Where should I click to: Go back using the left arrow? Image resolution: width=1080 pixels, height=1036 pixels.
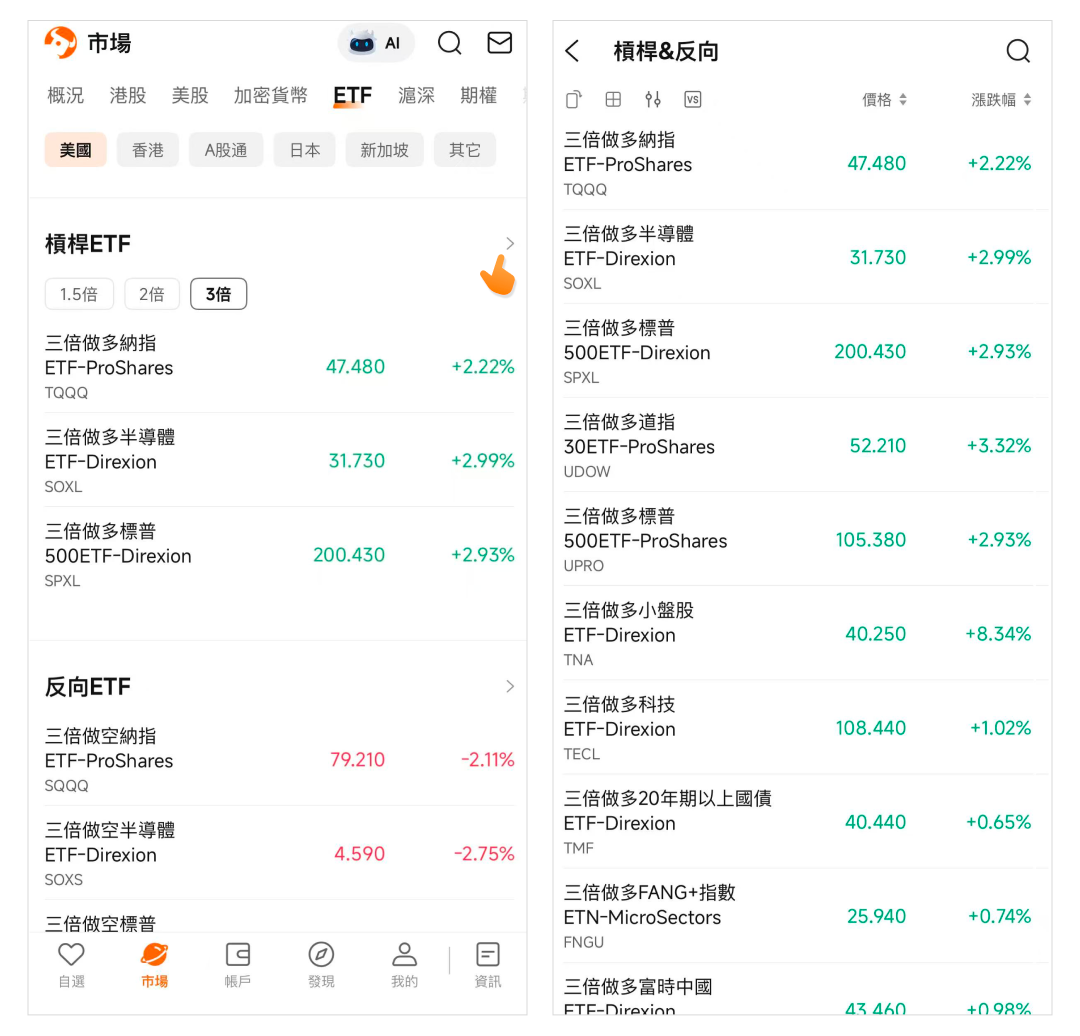pos(572,52)
